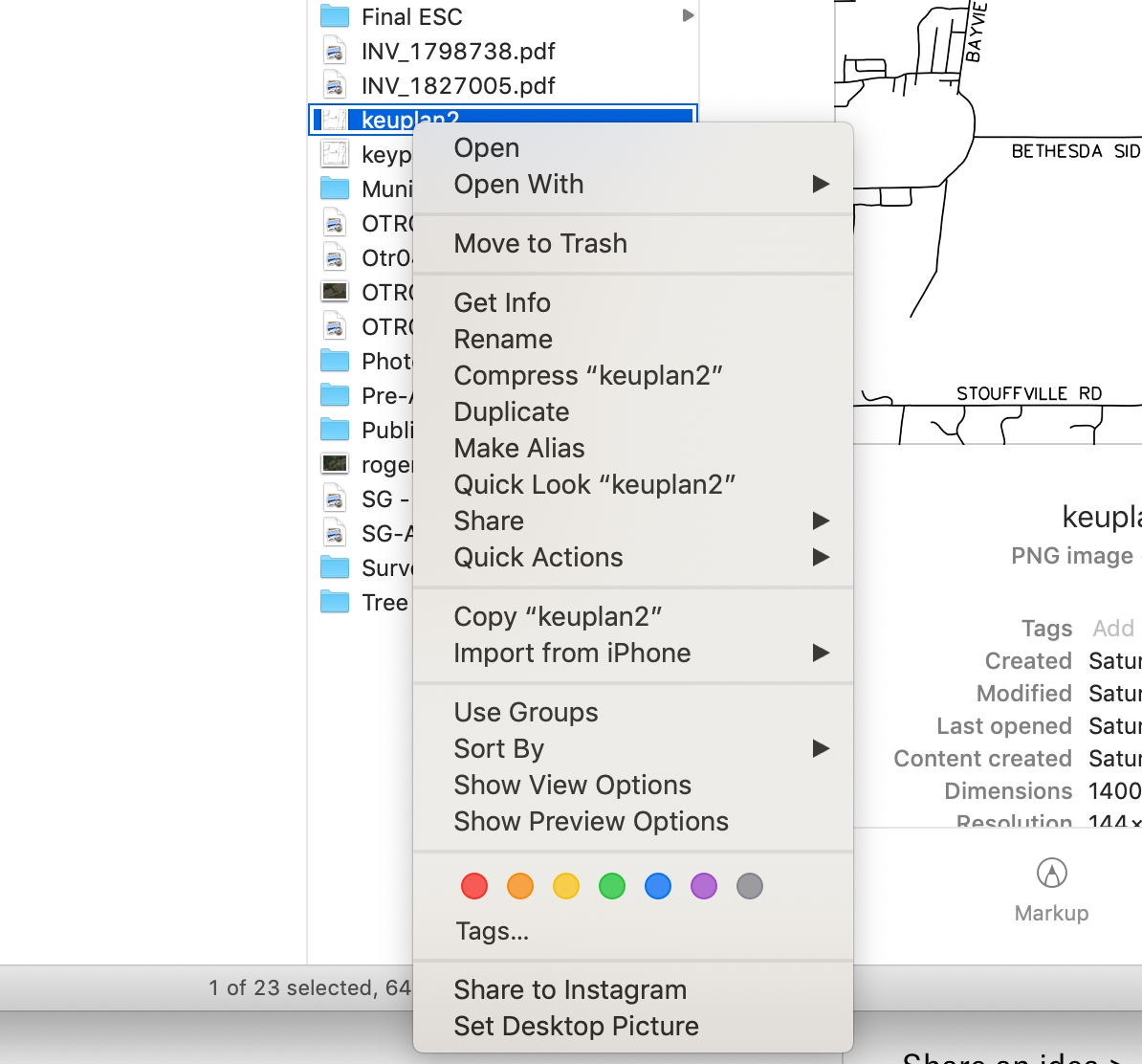The width and height of the screenshot is (1142, 1064).
Task: Expand the Share submenu chevron
Action: point(821,521)
